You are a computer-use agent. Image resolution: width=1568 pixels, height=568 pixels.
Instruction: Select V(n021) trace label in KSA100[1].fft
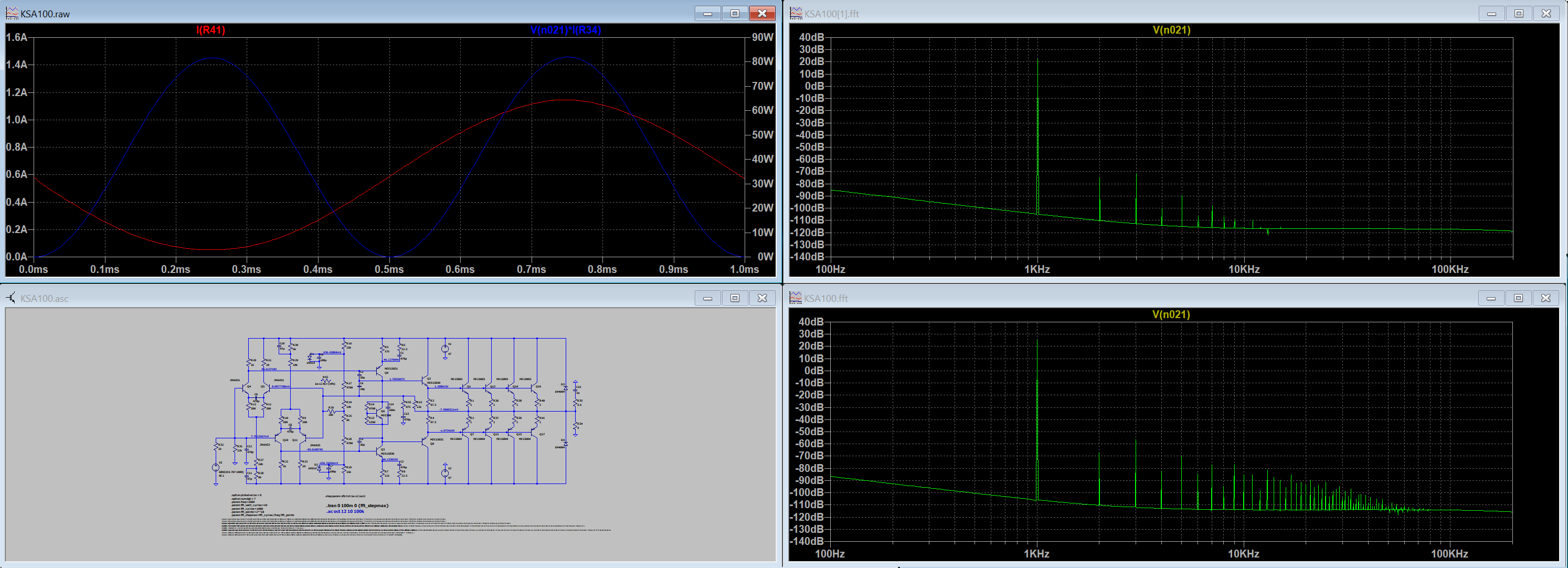(x=1171, y=30)
